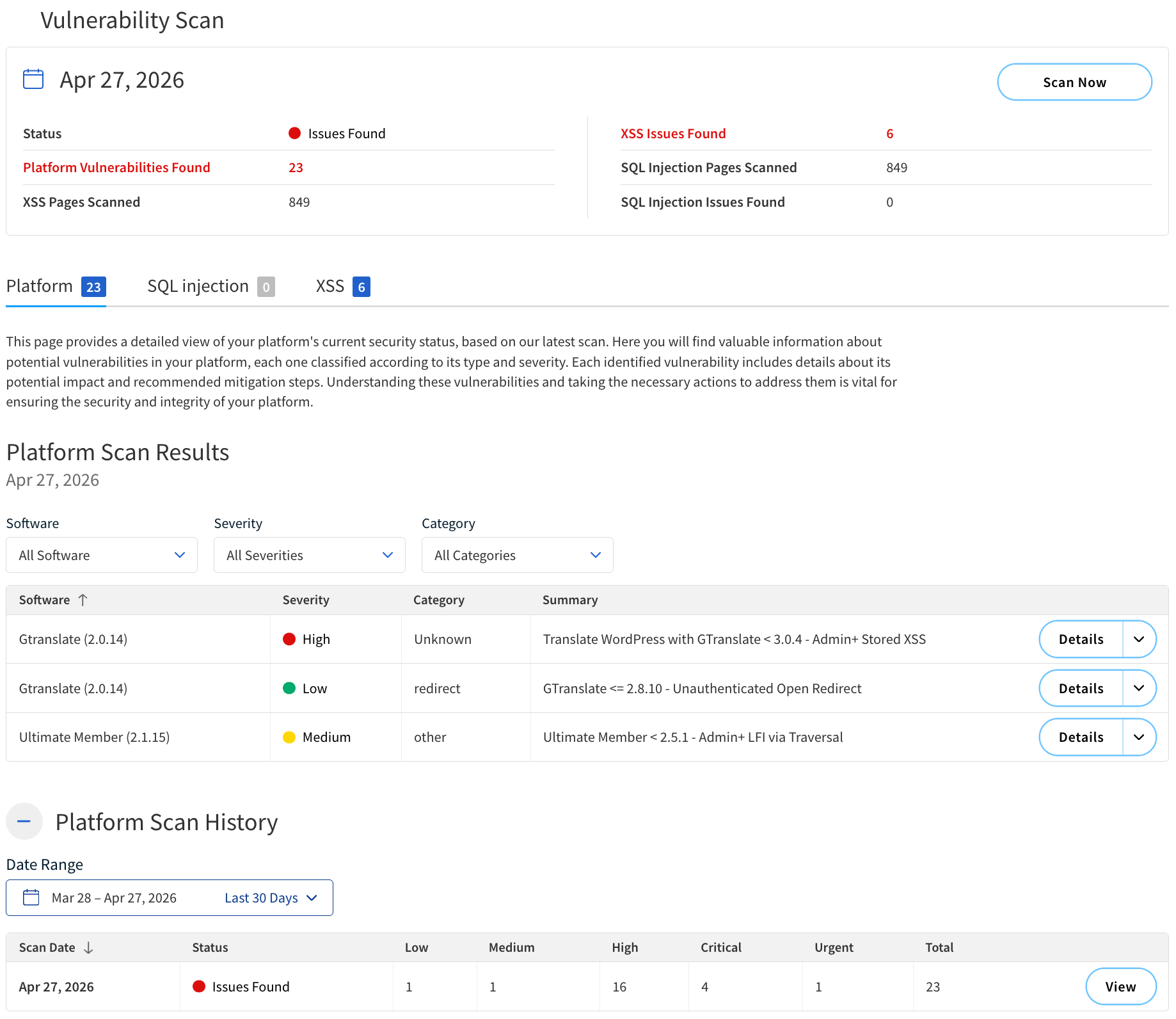Click the Urgent column header in history
Image resolution: width=1176 pixels, height=1019 pixels.
click(x=834, y=947)
